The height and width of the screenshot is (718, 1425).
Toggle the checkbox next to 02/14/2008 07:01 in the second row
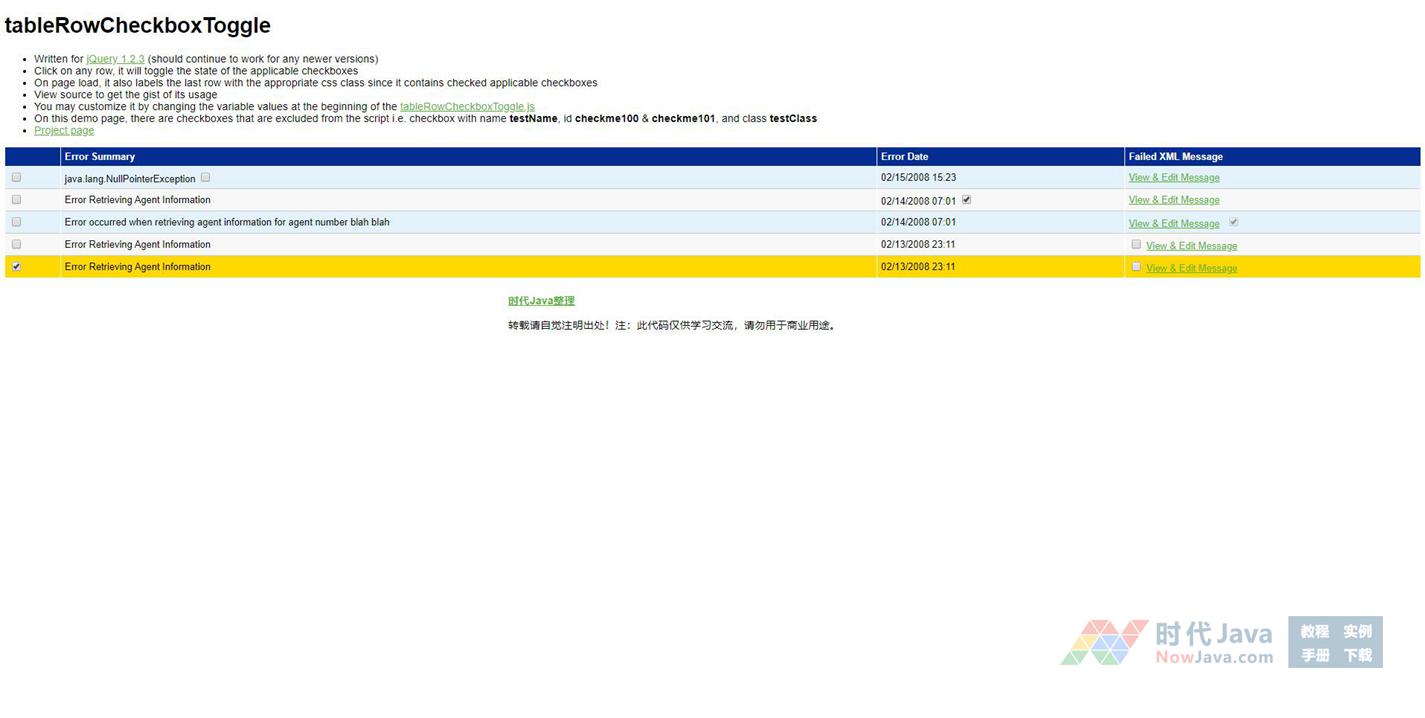click(966, 199)
